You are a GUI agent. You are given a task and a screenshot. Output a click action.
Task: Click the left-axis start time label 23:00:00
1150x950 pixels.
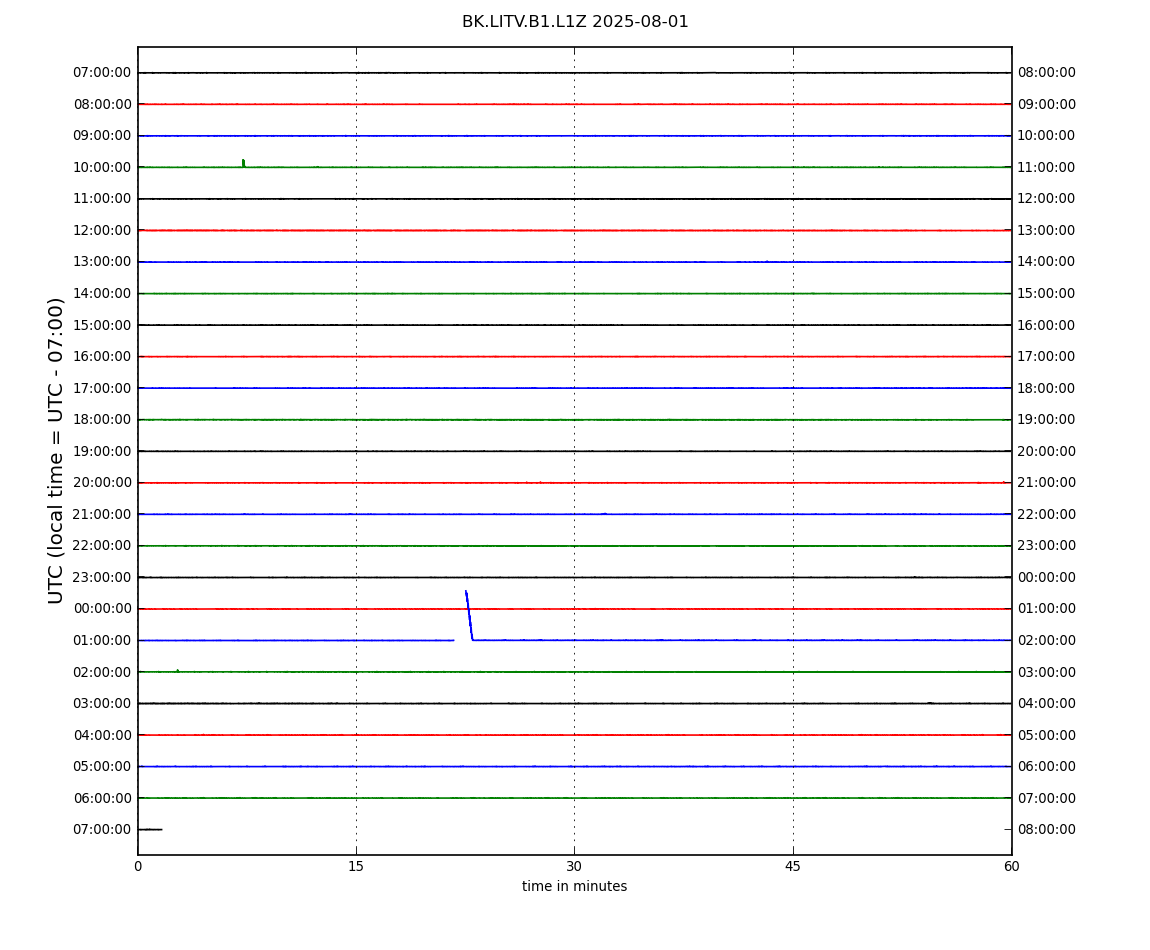click(103, 577)
